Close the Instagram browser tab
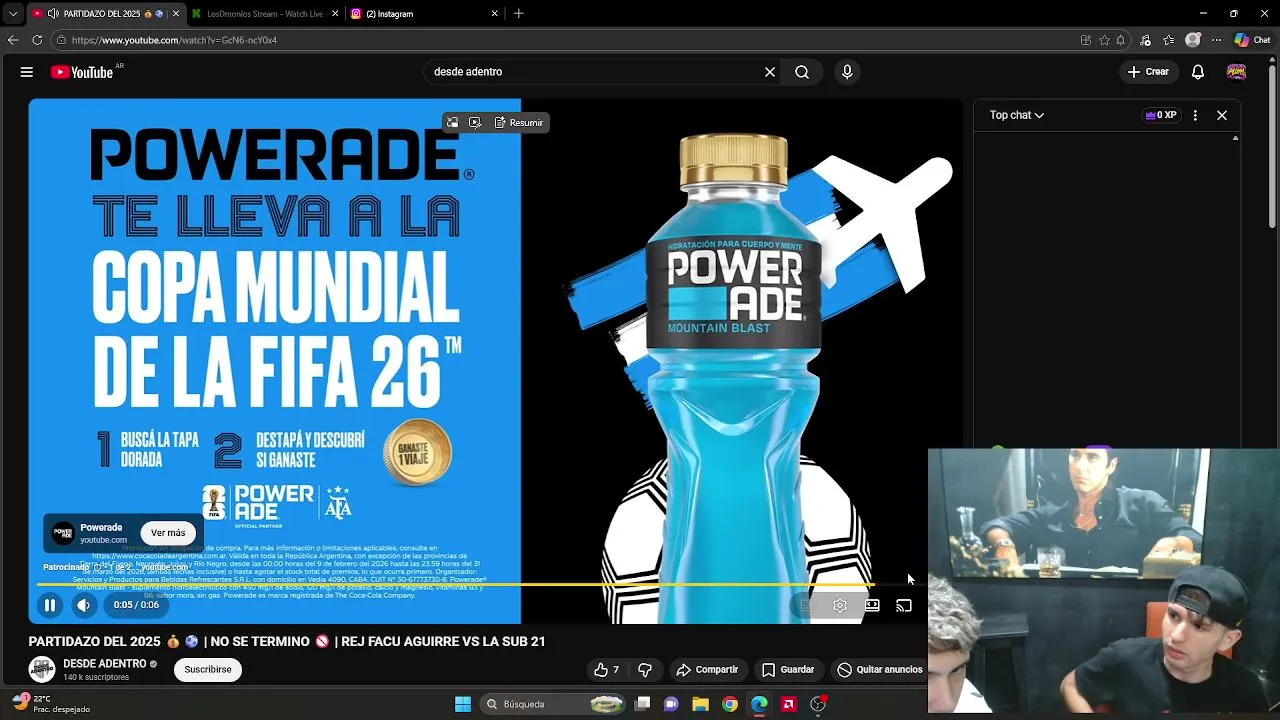The height and width of the screenshot is (720, 1280). (495, 14)
